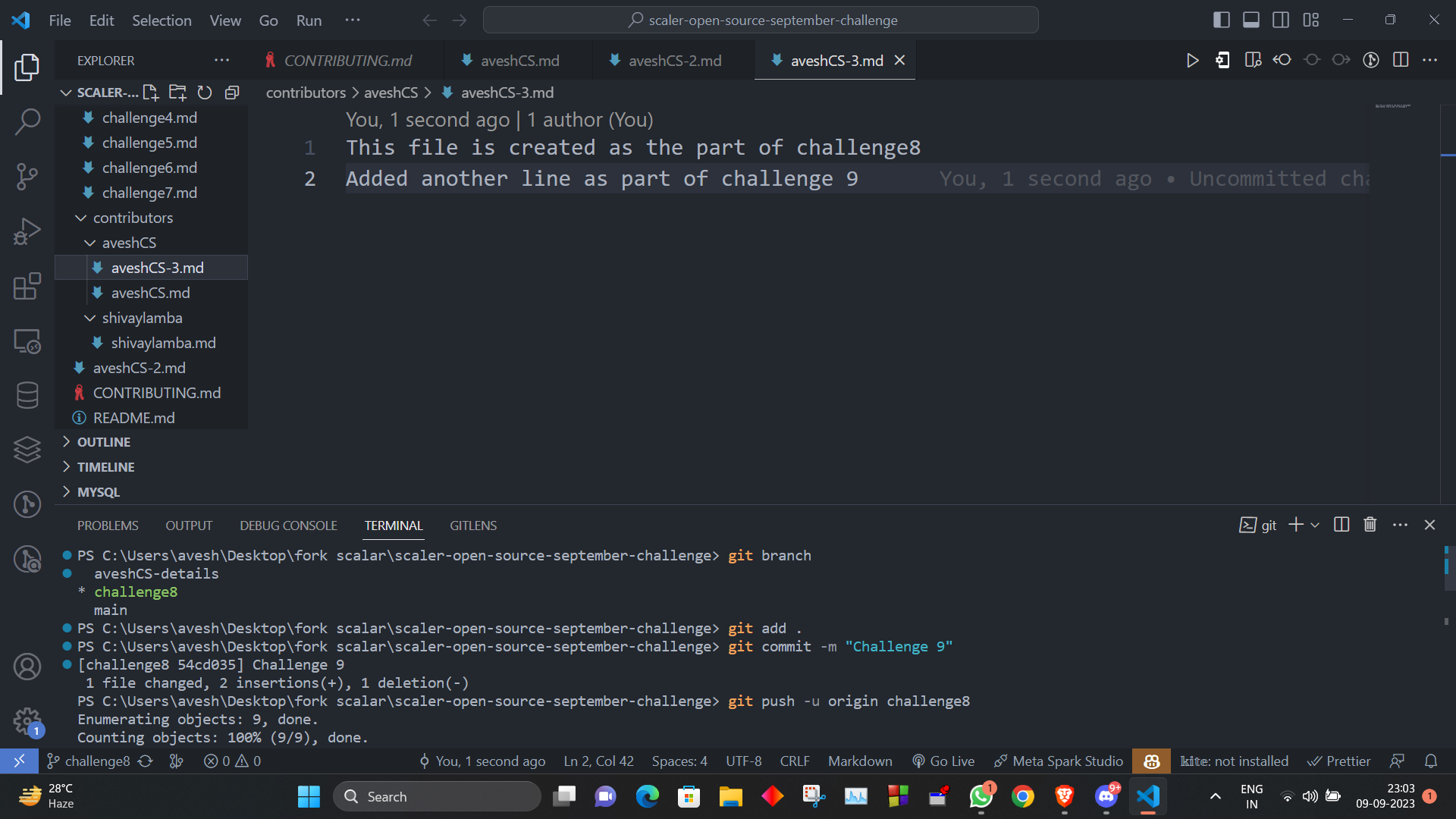Click the taskbar Search box
The image size is (1456, 819).
click(x=437, y=796)
